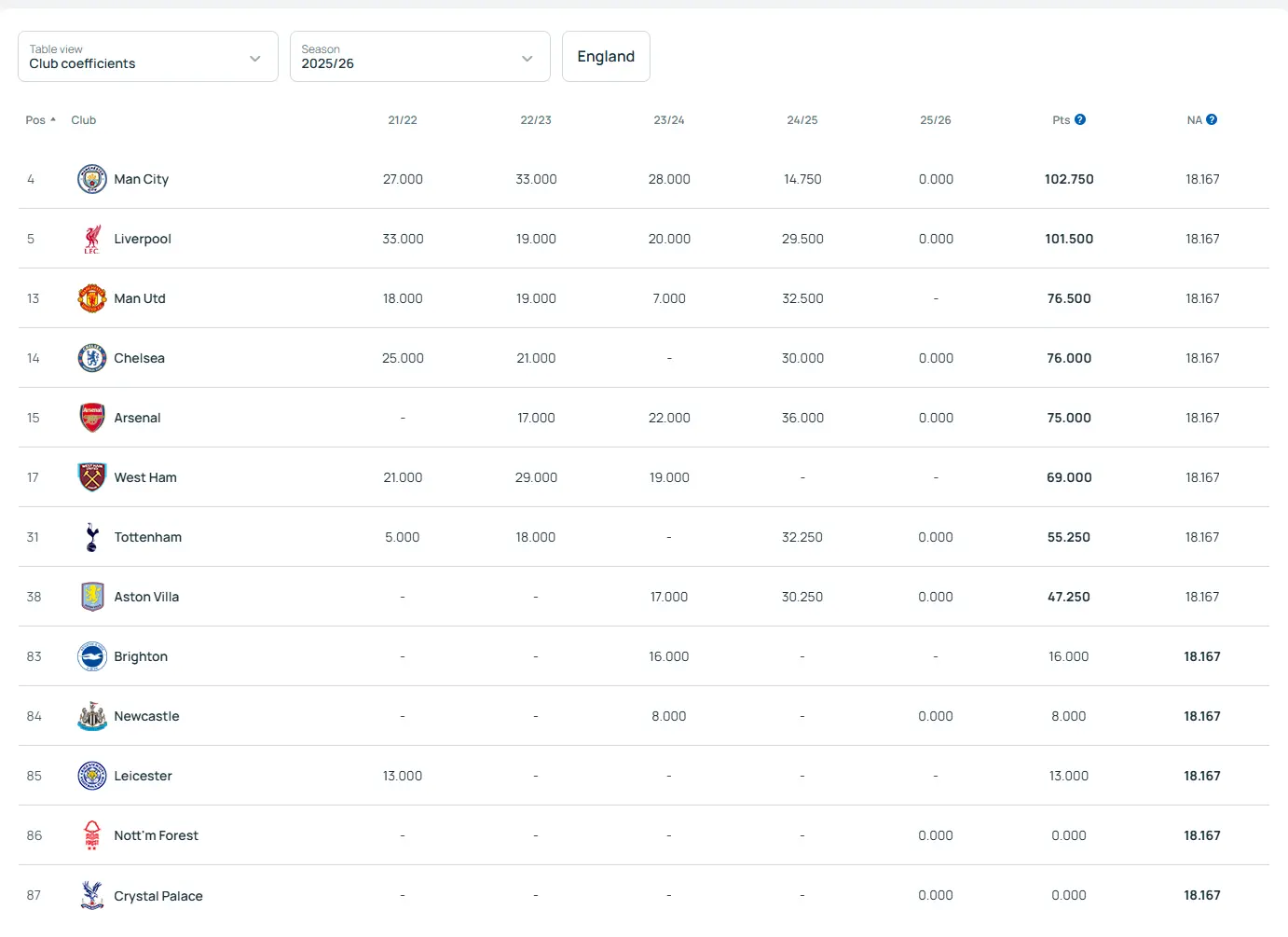Click the Chelsea club crest
This screenshot has height=937, width=1288.
point(91,358)
